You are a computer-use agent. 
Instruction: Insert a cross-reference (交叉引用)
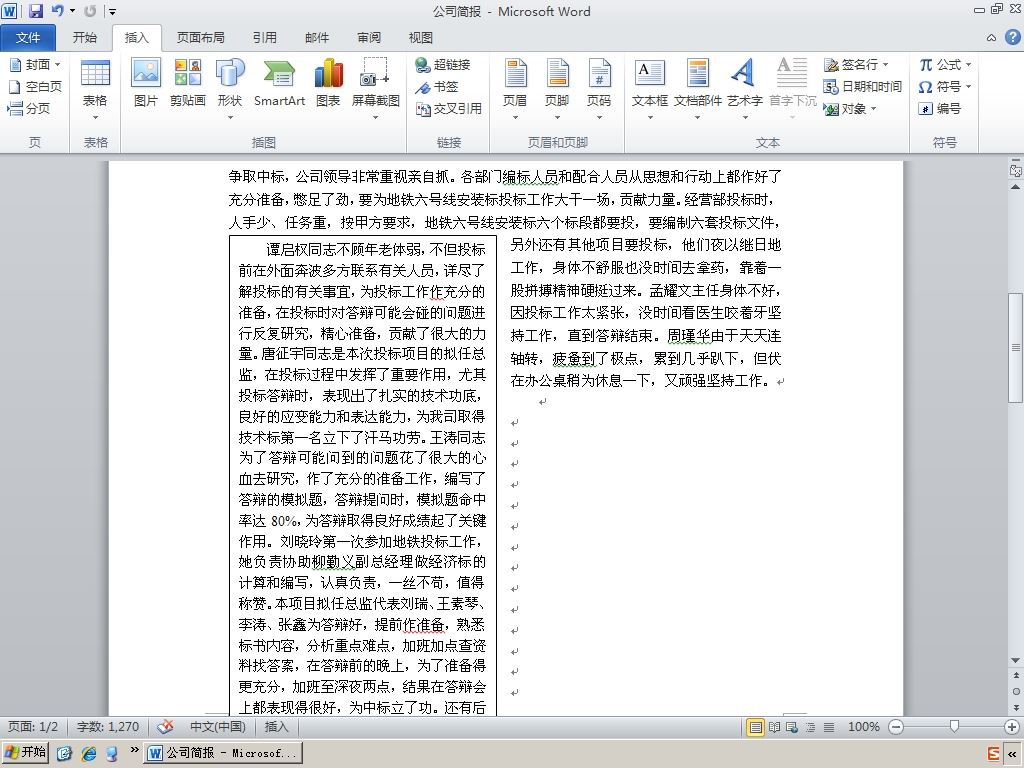pos(449,108)
